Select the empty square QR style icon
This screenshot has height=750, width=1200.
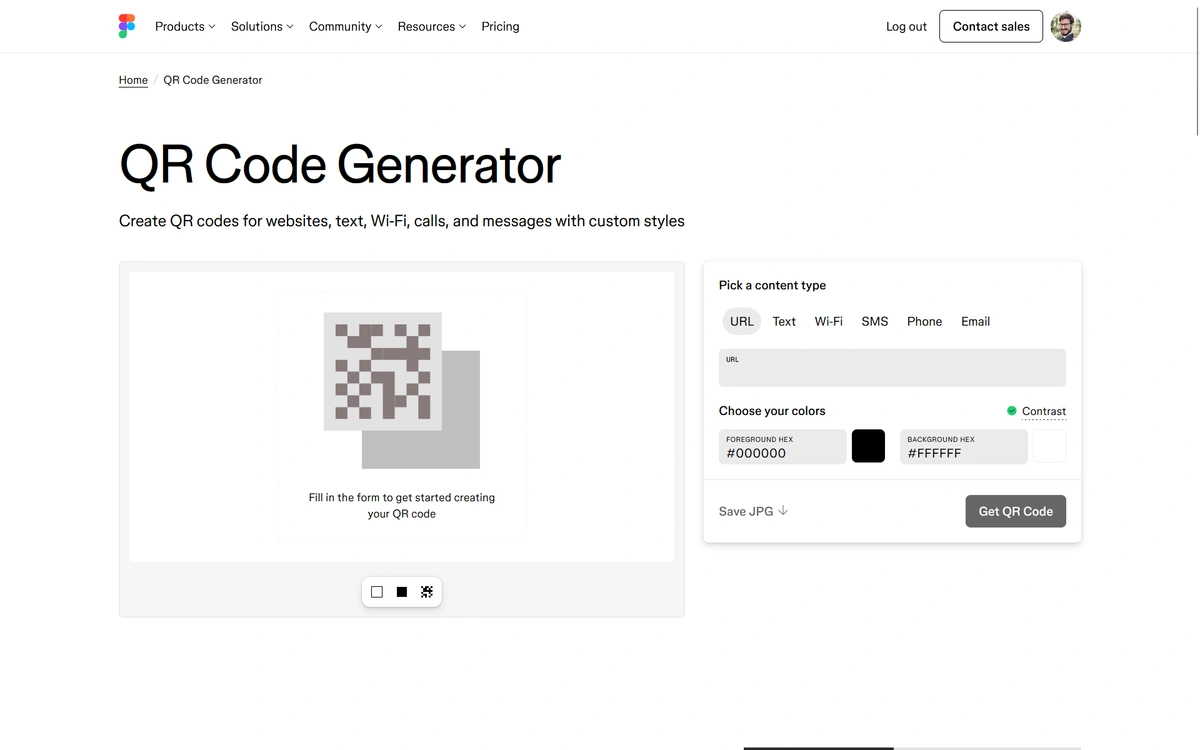[377, 592]
